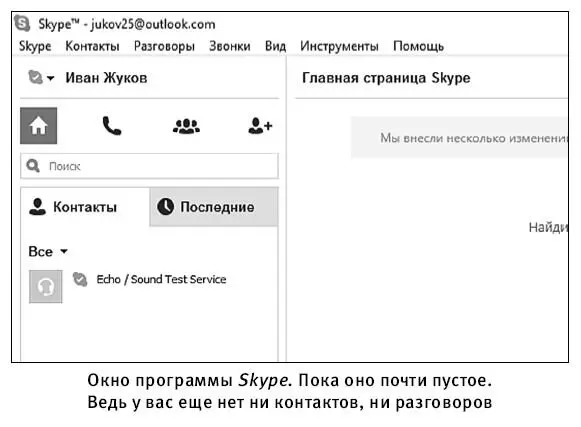Screen dimensions: 581x427
Task: Click the status icon beside Иван Жуков
Action: click(x=36, y=77)
